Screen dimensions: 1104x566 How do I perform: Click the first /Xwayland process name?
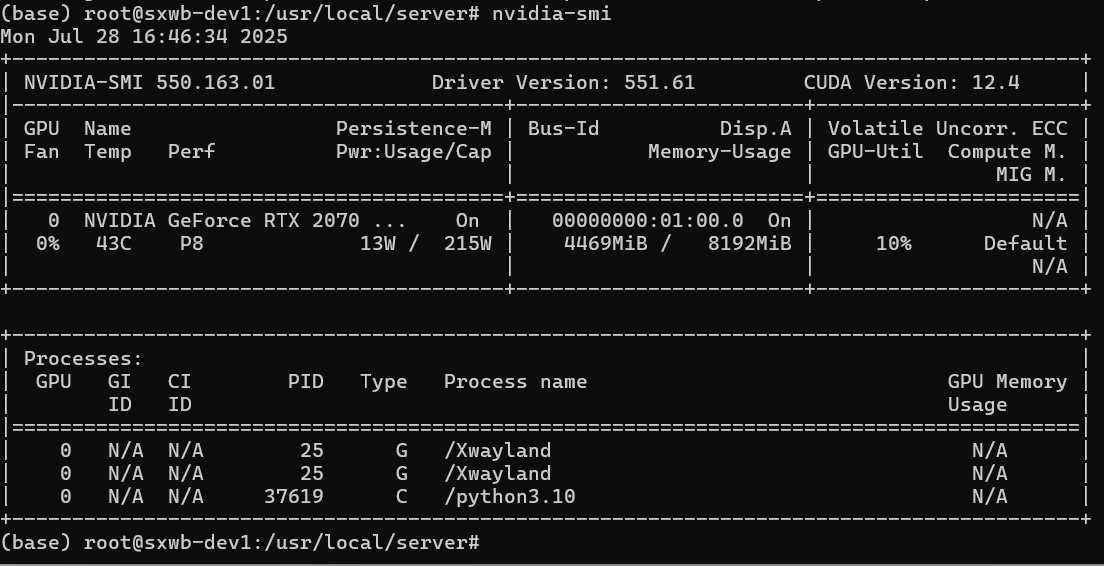497,451
